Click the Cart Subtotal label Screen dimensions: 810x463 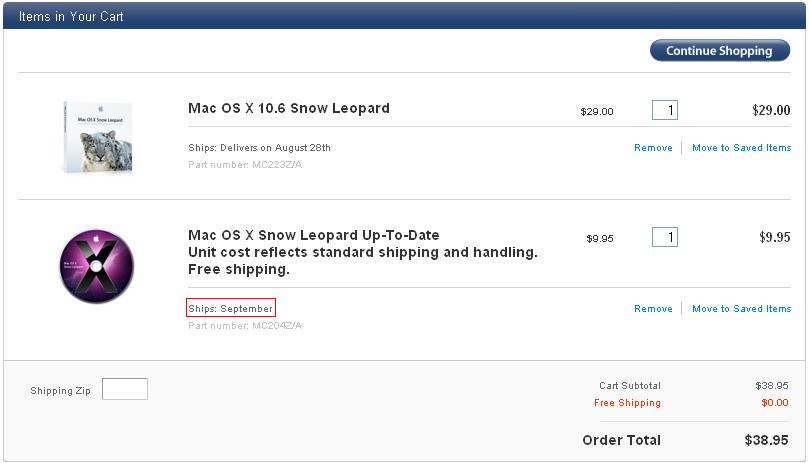(x=630, y=385)
